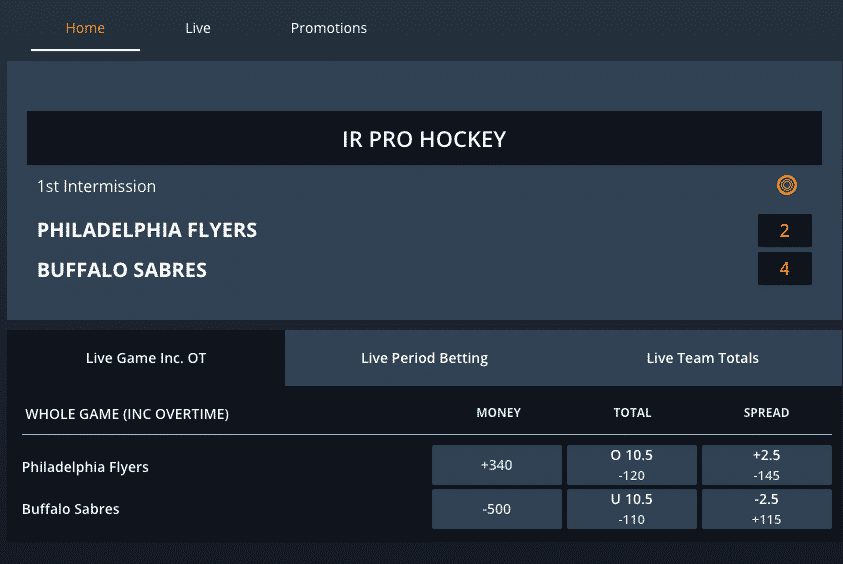Viewport: 843px width, 564px height.
Task: Pick Flyers +2.5 spread at -145
Action: pos(767,465)
